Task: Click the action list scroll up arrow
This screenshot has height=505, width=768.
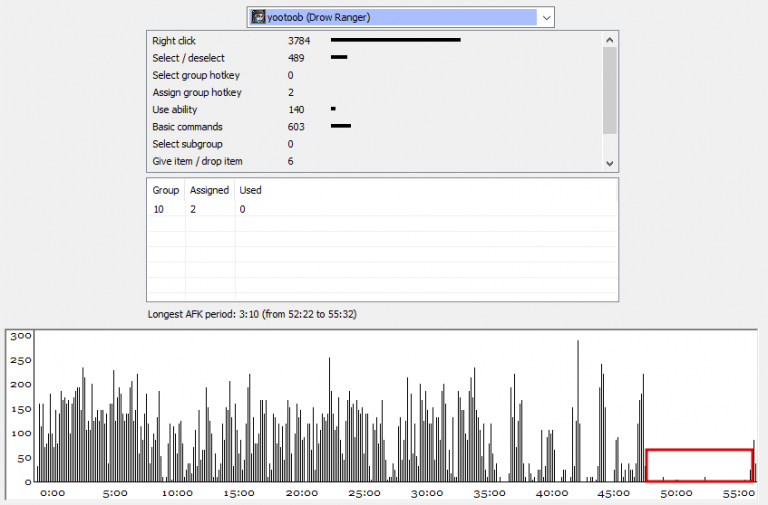Action: [x=609, y=40]
